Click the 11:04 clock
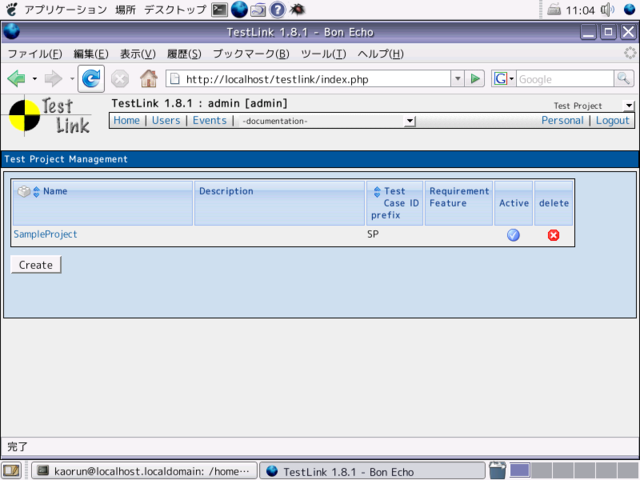The height and width of the screenshot is (480, 640). click(580, 10)
